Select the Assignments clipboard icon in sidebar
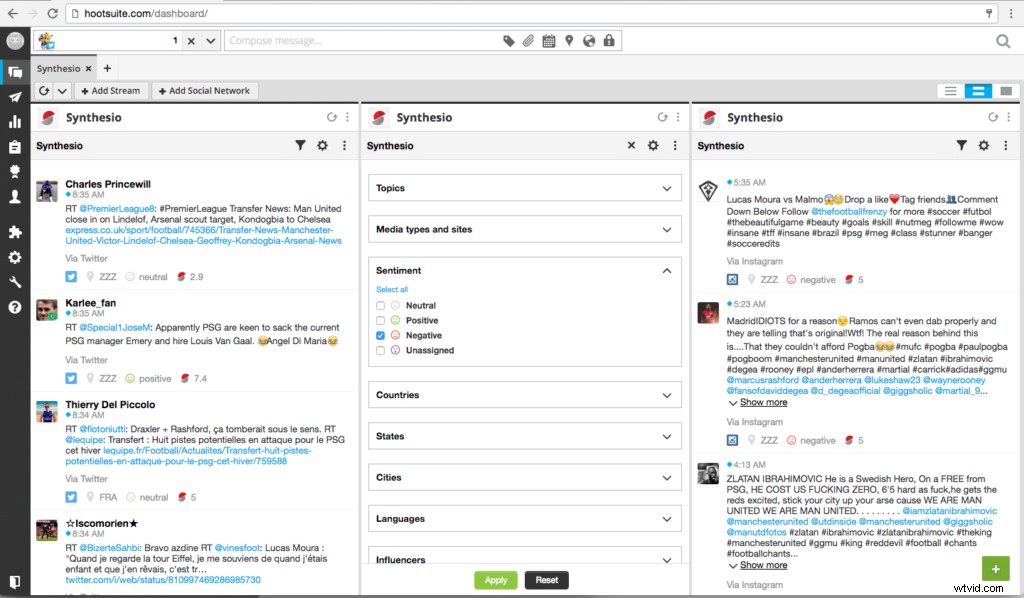The height and width of the screenshot is (598, 1024). click(14, 146)
